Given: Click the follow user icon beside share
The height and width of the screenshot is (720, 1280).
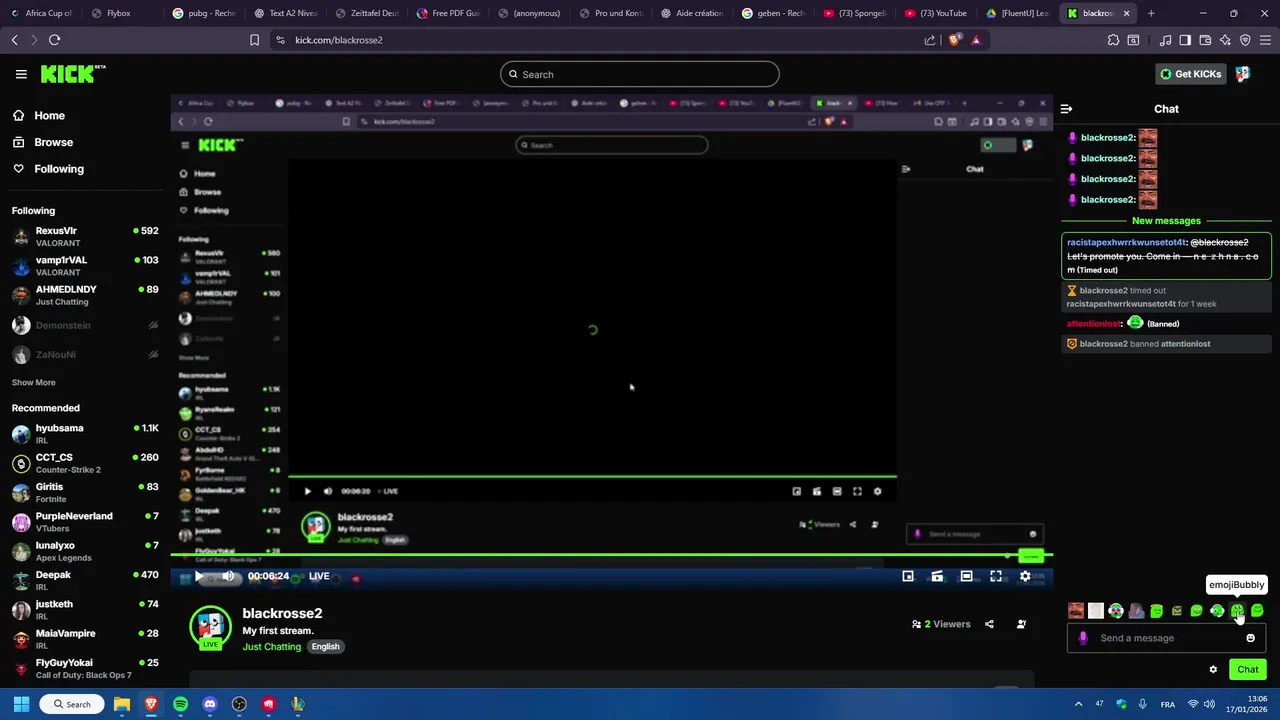Looking at the screenshot, I should coord(1021,624).
